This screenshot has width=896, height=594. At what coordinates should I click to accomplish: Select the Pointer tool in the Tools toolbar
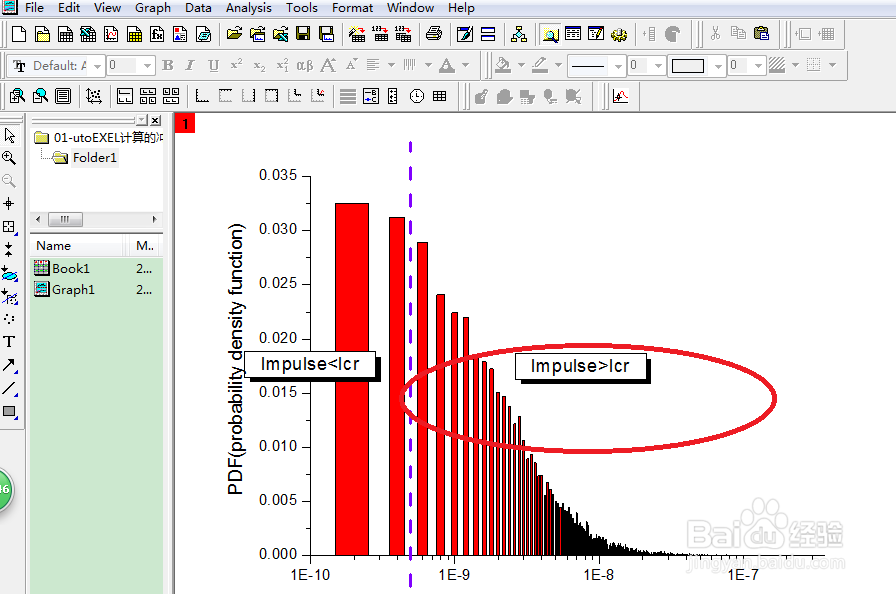pos(9,135)
